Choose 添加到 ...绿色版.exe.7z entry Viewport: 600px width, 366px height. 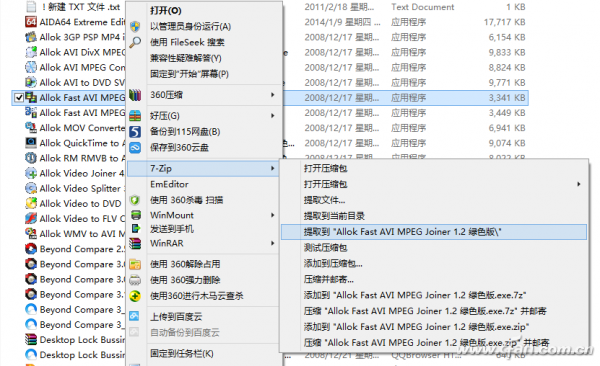pyautogui.click(x=415, y=295)
